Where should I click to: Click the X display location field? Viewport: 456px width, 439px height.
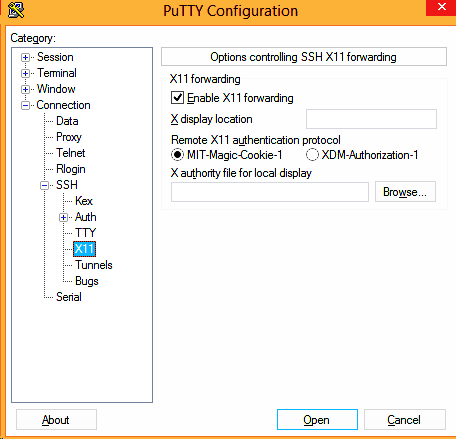coord(371,119)
